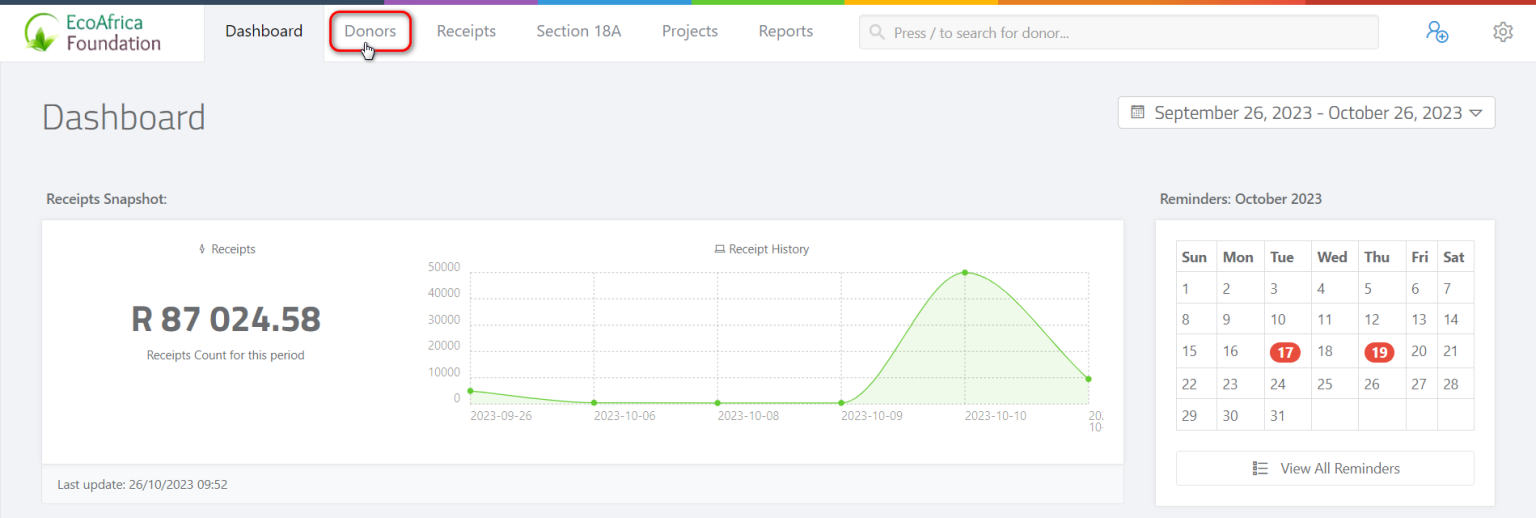The width and height of the screenshot is (1536, 518).
Task: Open the Reports tab
Action: click(785, 31)
